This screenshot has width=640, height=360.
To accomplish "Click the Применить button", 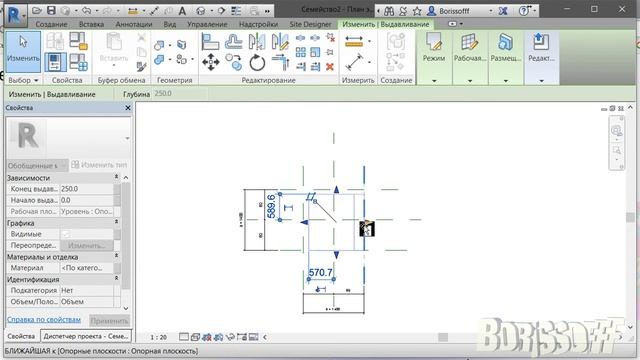I will click(x=109, y=320).
